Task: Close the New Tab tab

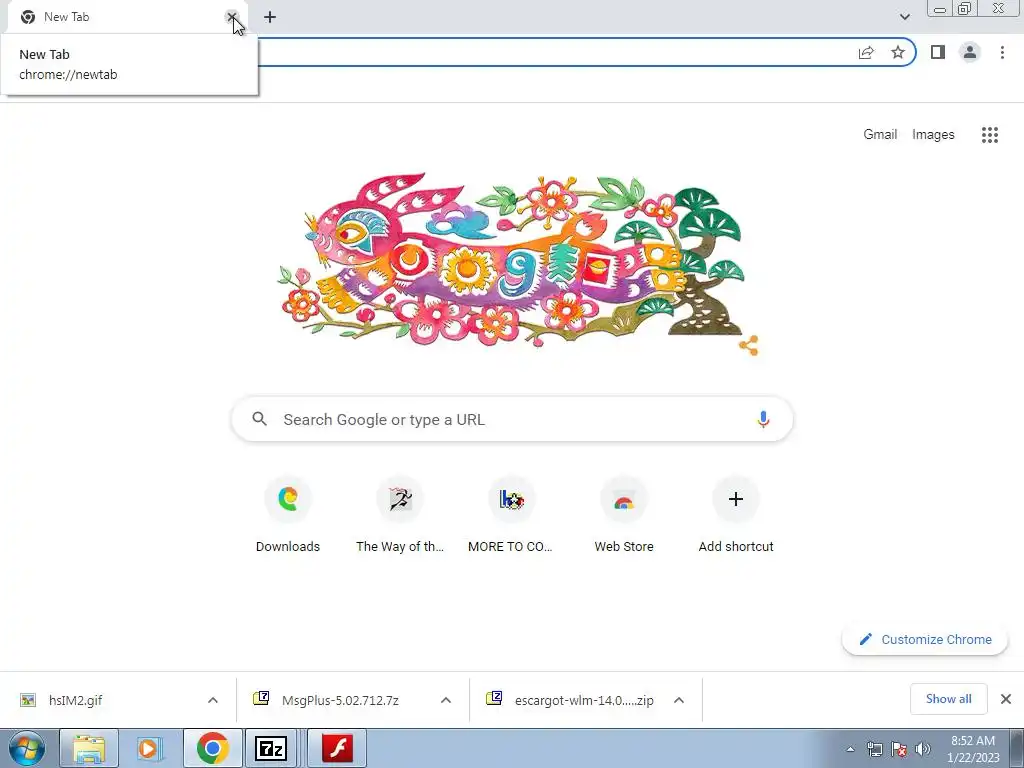Action: 231,17
